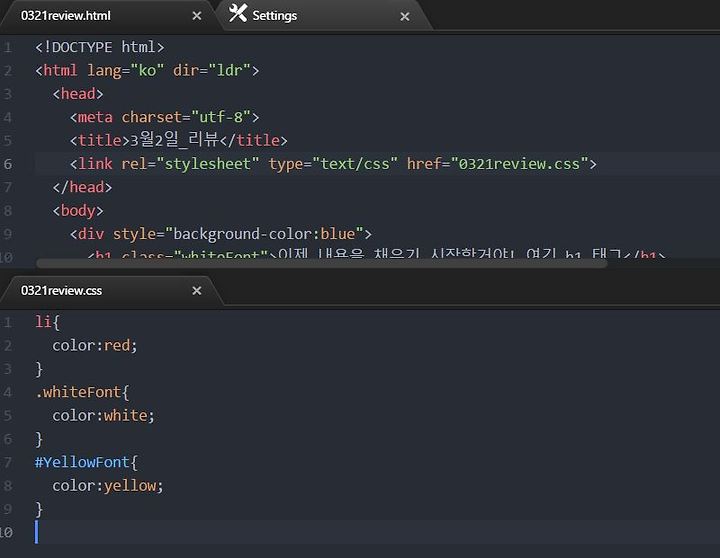The width and height of the screenshot is (720, 558).
Task: Click the lang="ko" attribute text
Action: 125,70
